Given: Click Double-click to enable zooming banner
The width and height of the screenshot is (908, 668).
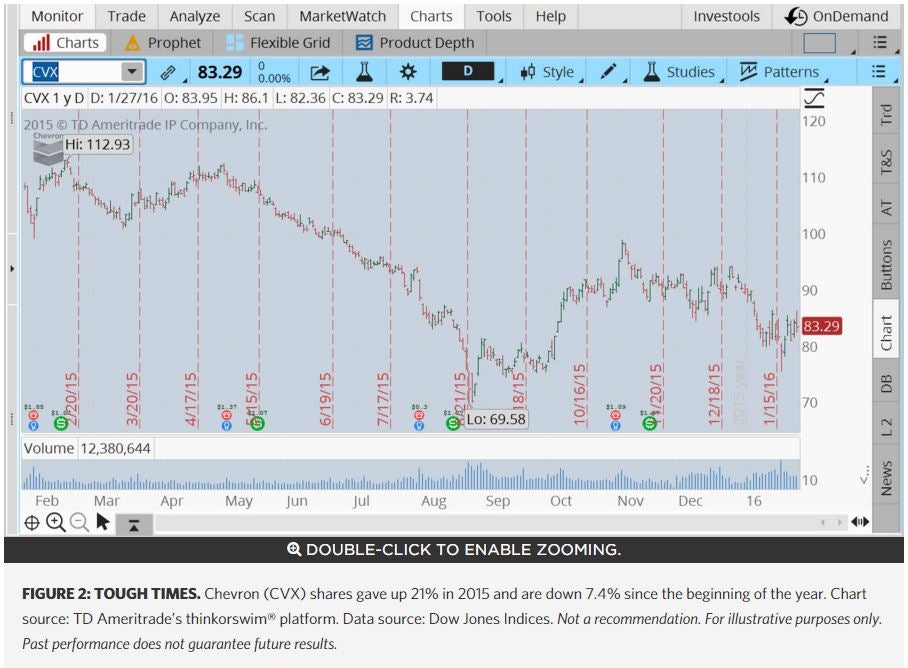Looking at the screenshot, I should [454, 549].
